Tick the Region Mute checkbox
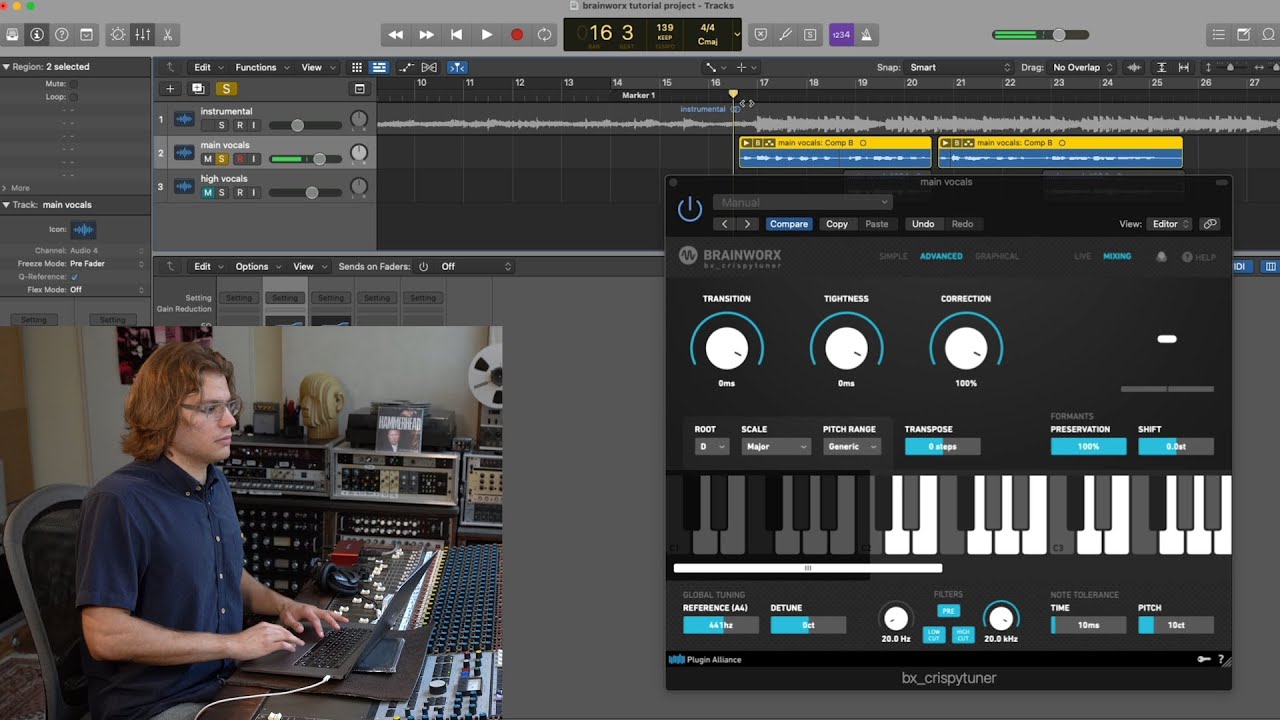 (73, 84)
